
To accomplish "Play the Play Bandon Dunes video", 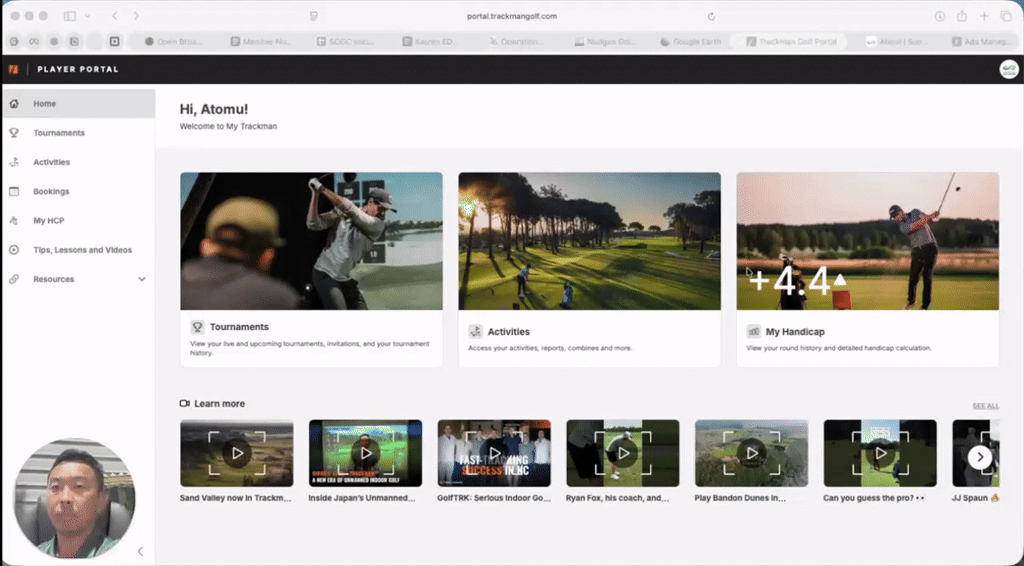I will [x=752, y=453].
